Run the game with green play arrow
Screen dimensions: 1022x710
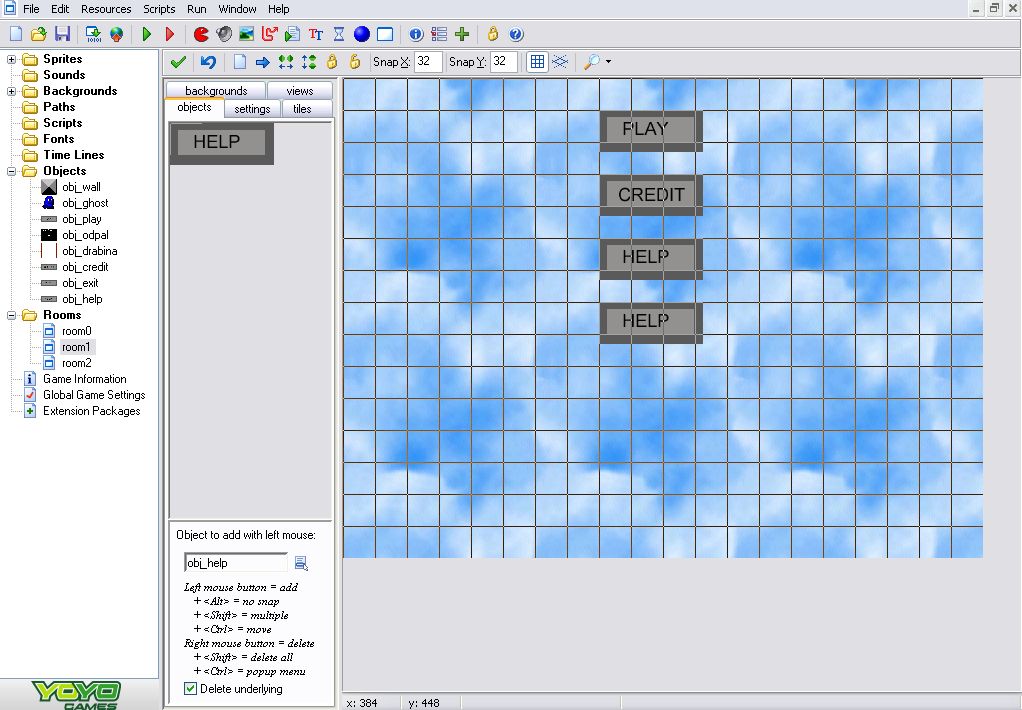[x=147, y=34]
